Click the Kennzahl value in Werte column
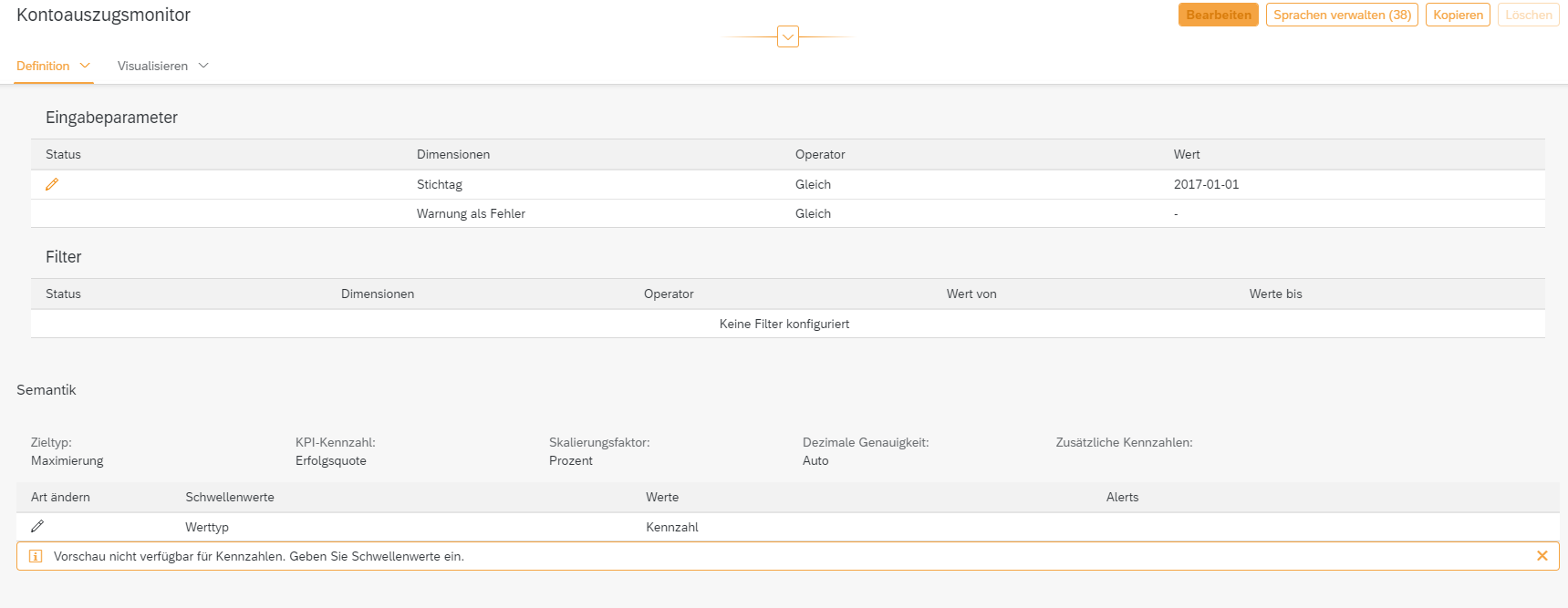Viewport: 1568px width, 608px height. coord(672,527)
